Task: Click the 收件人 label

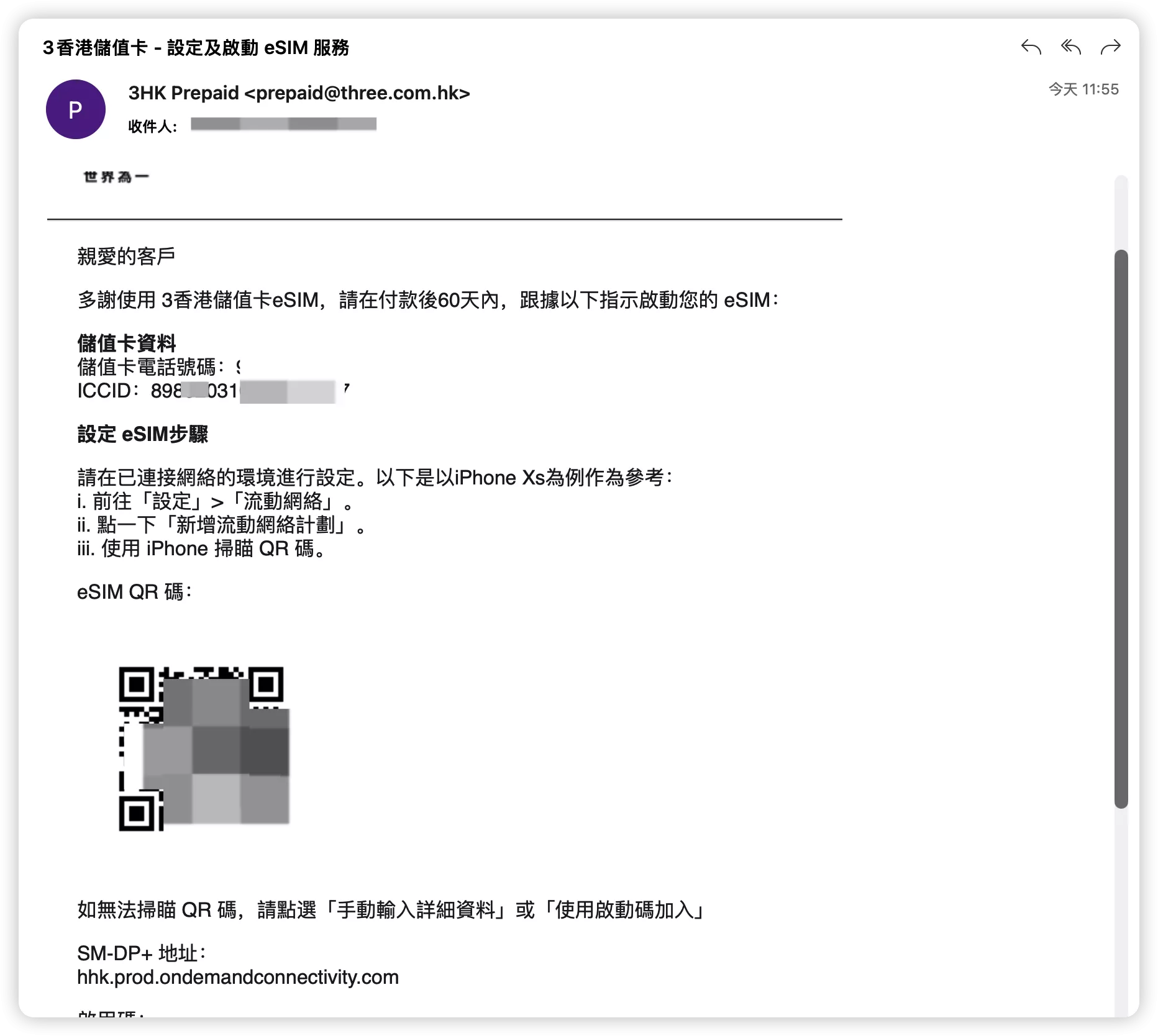Action: coord(153,127)
